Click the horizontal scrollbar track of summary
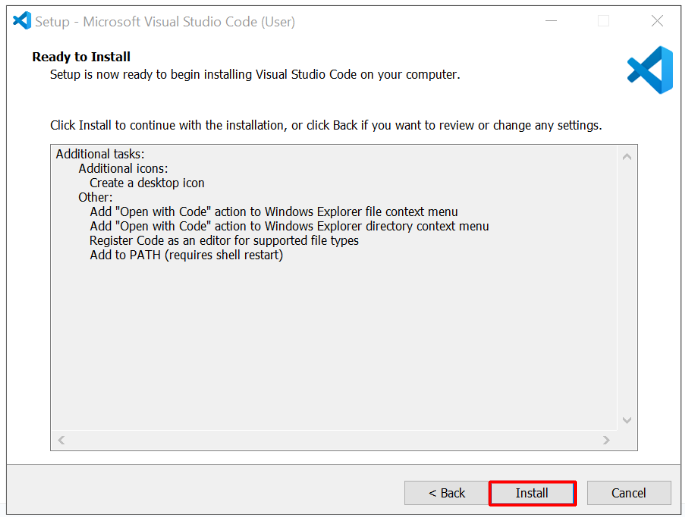This screenshot has height=517, width=685. [333, 440]
